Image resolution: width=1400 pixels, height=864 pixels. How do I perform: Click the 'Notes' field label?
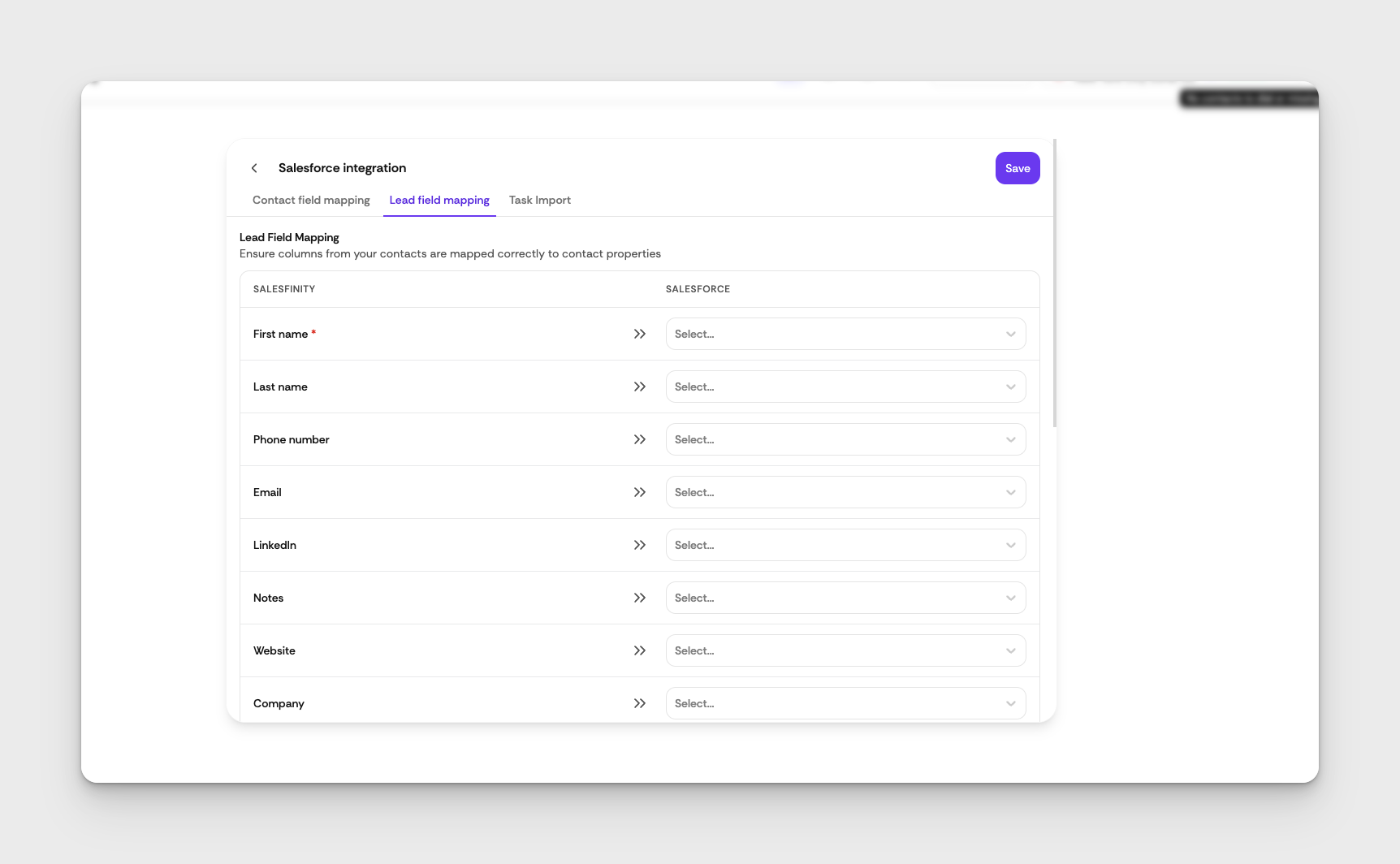[x=268, y=598]
